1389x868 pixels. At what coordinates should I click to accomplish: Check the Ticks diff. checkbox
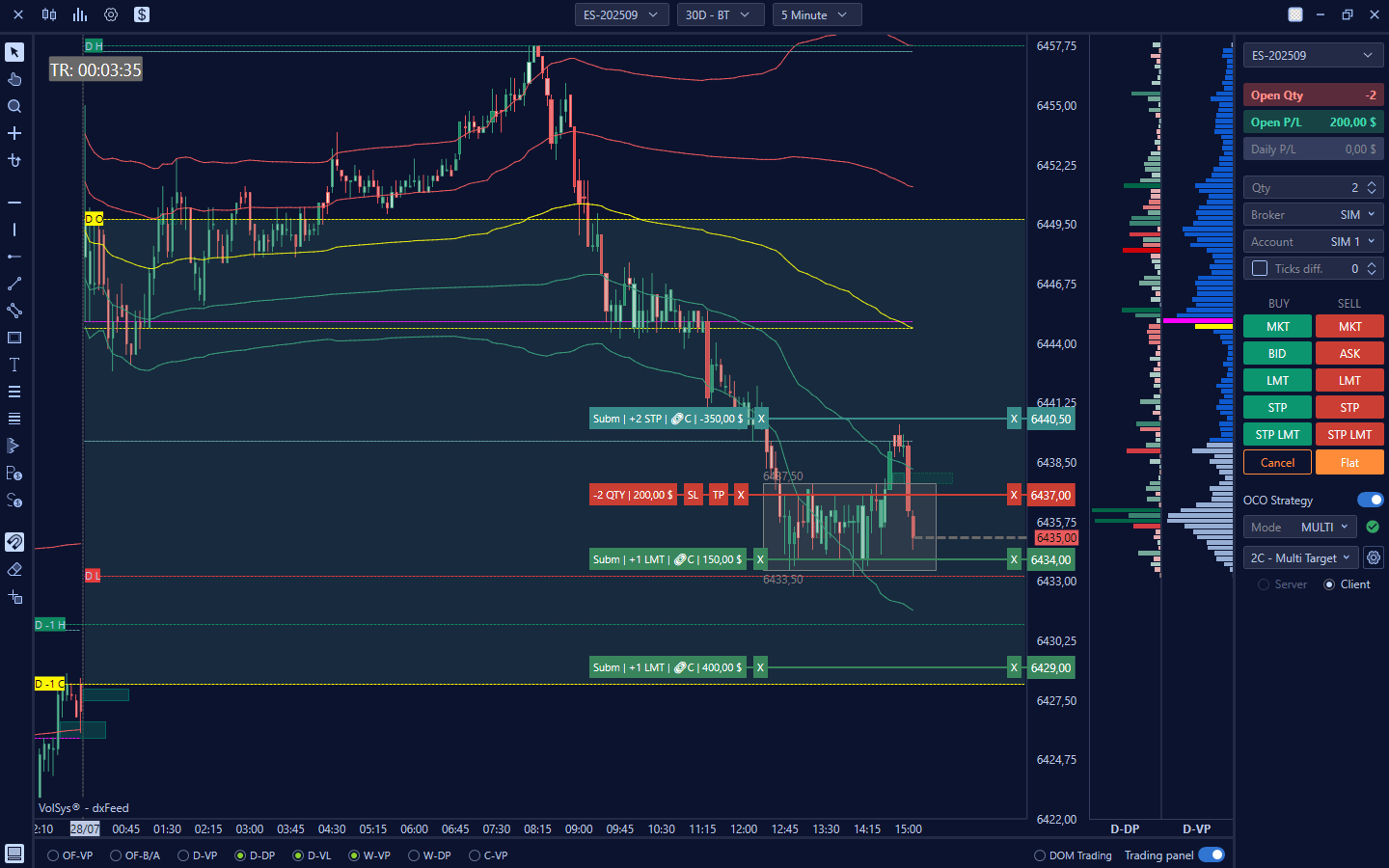1260,268
